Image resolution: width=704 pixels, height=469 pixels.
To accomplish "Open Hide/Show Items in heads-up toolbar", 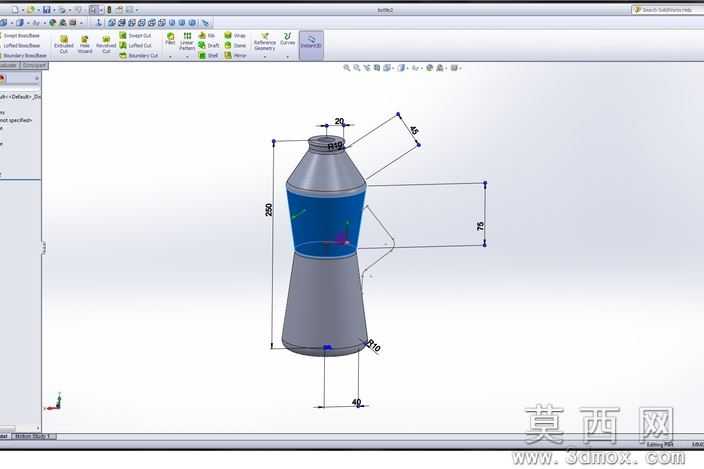I will 415,68.
